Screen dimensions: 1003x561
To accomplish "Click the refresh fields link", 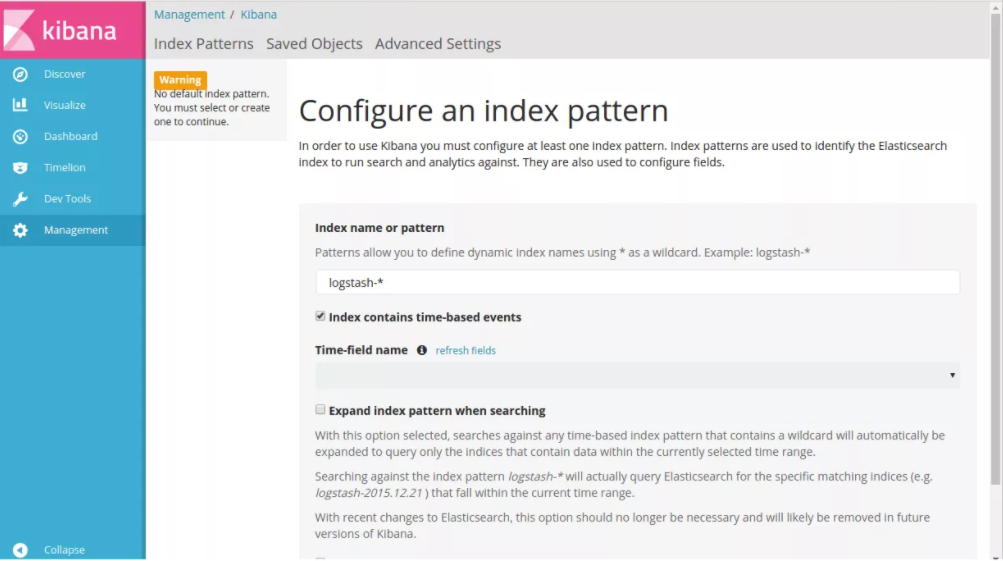I will pyautogui.click(x=465, y=351).
